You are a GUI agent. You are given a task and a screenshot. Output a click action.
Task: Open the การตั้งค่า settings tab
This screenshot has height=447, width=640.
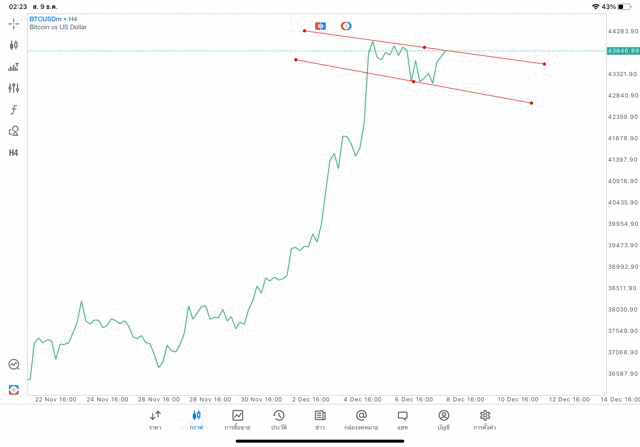pyautogui.click(x=485, y=419)
